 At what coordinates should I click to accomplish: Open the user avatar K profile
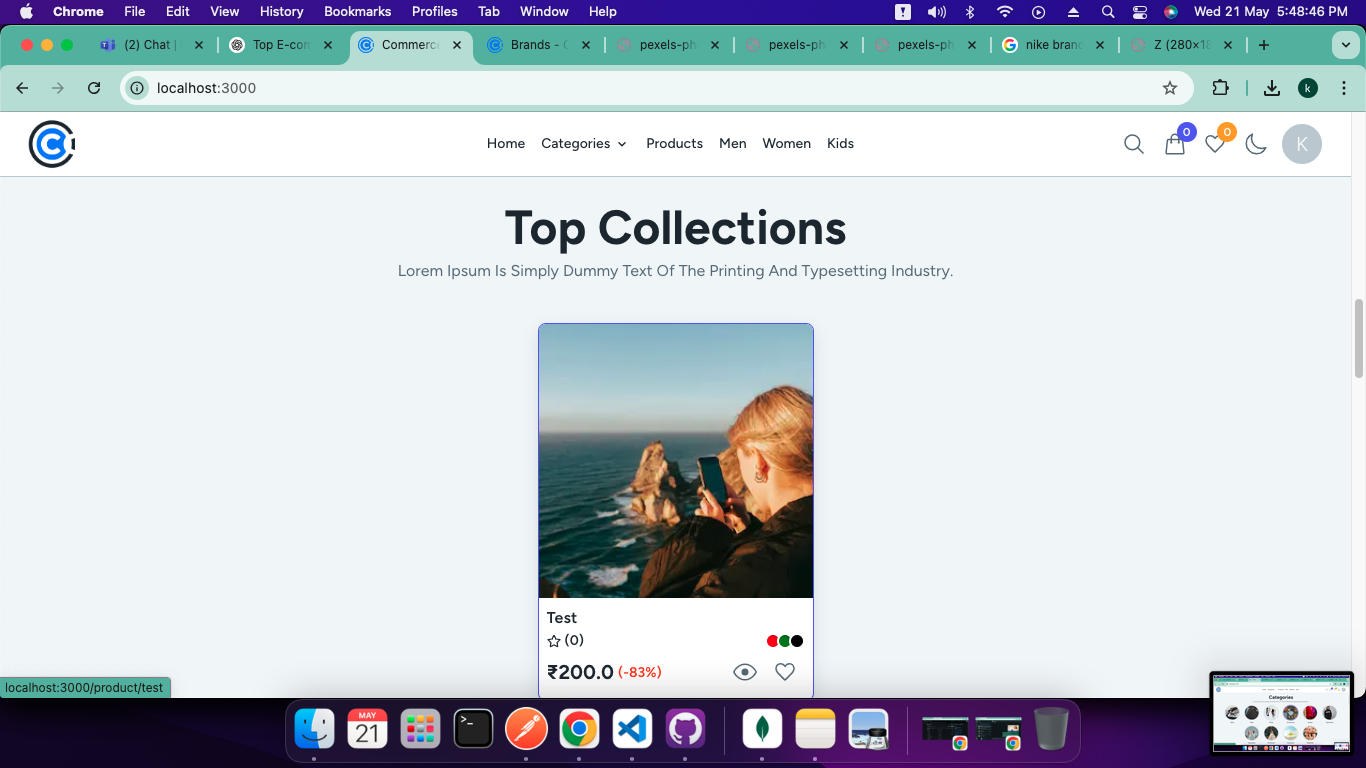pos(1301,144)
